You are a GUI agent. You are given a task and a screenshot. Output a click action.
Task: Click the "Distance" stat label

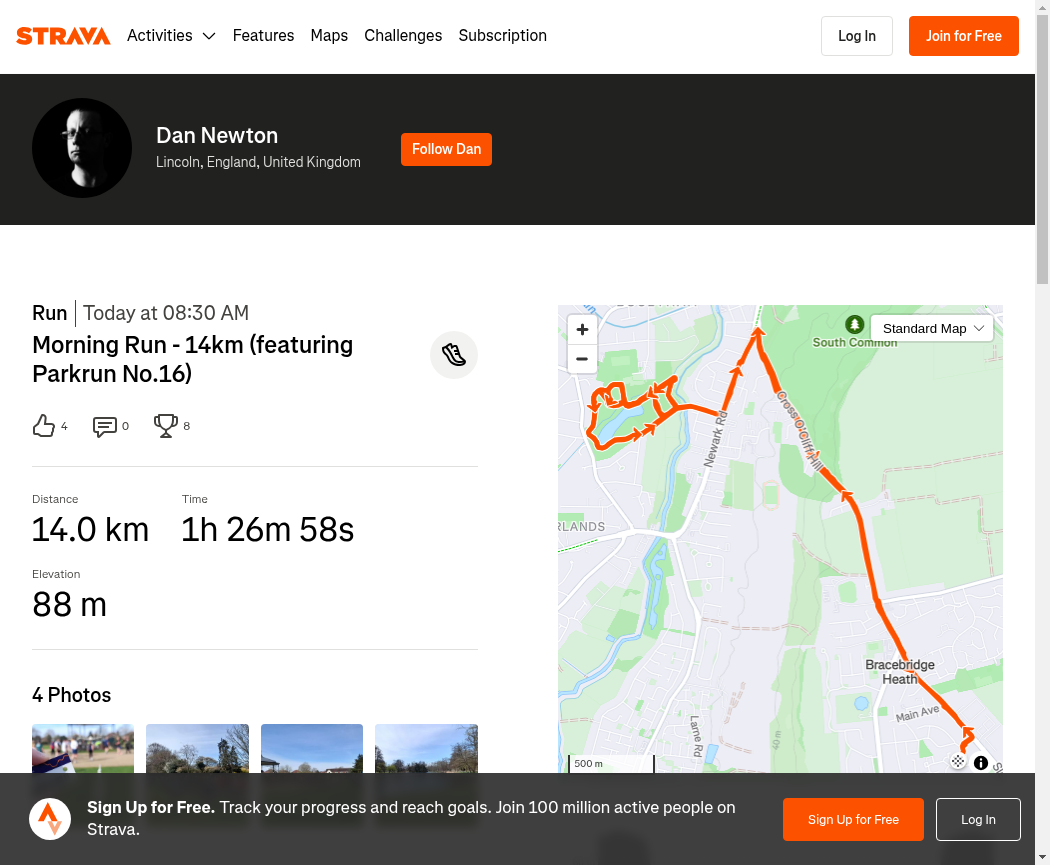click(x=55, y=499)
